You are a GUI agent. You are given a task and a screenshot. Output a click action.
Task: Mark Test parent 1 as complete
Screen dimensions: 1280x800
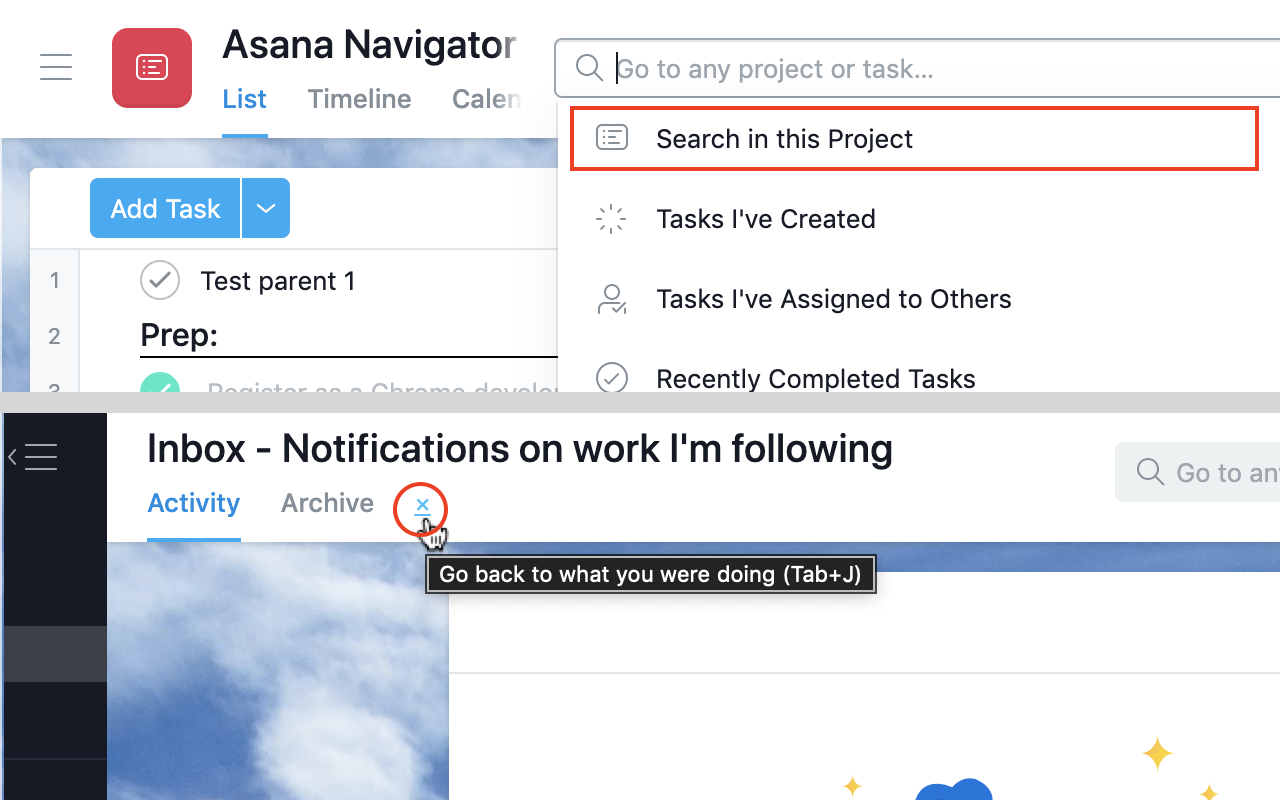pos(160,281)
